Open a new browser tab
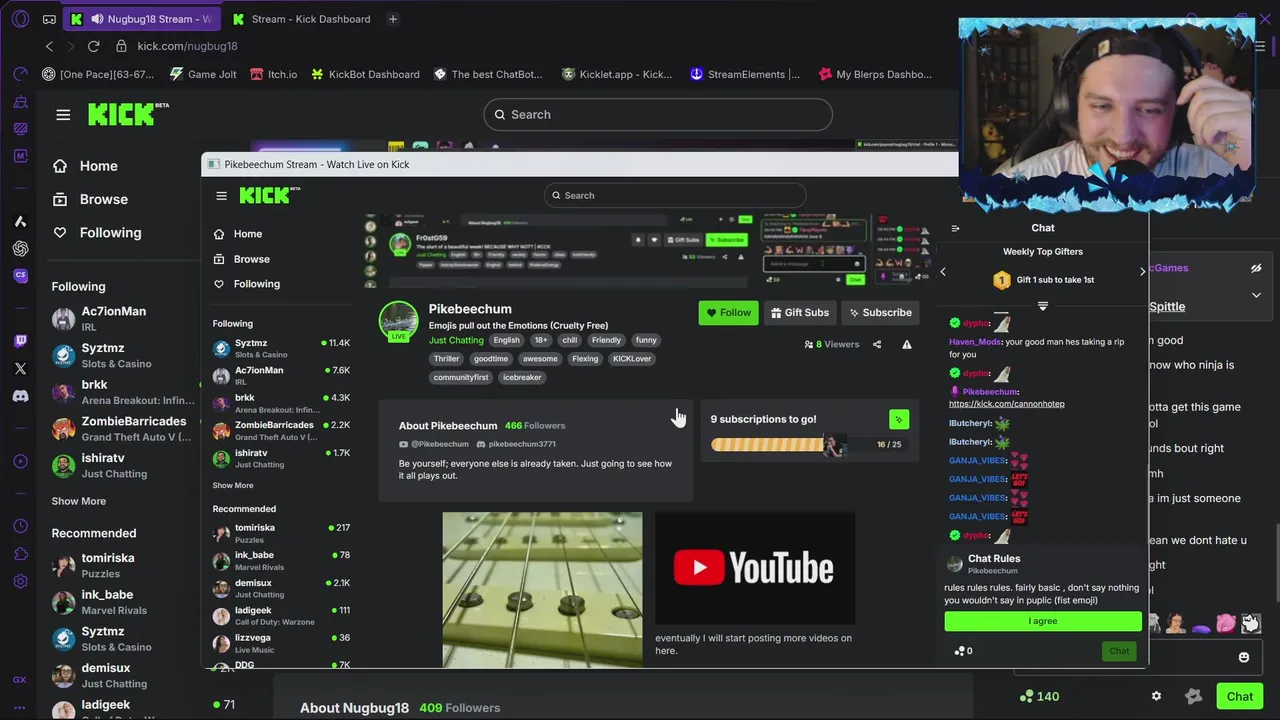This screenshot has width=1280, height=720. coord(393,19)
